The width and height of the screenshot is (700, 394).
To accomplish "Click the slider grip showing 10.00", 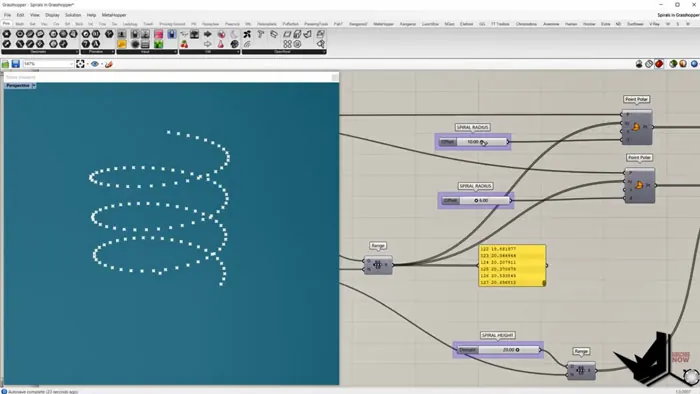I will click(482, 142).
